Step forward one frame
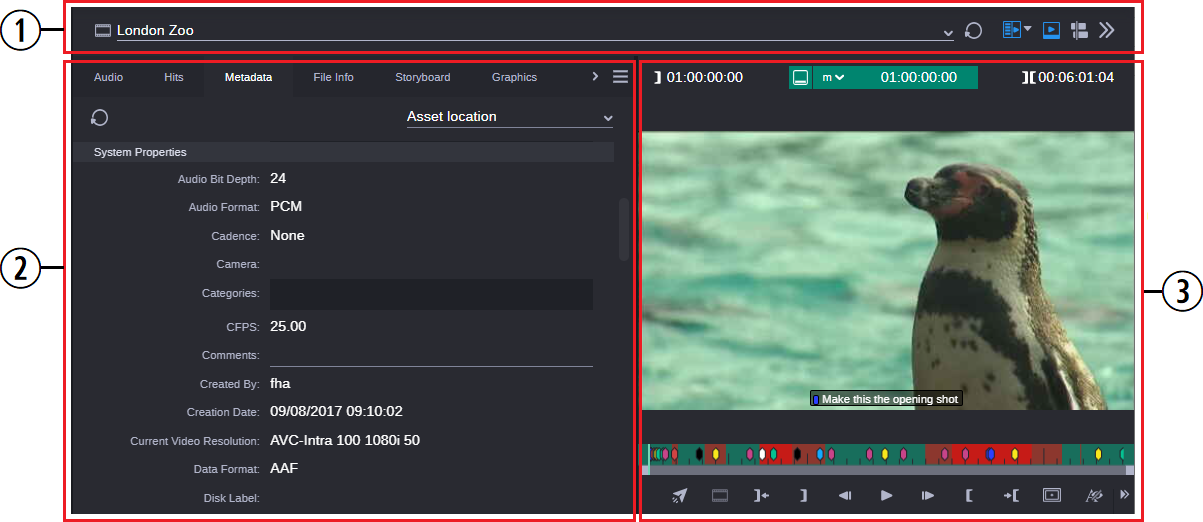 (x=928, y=495)
